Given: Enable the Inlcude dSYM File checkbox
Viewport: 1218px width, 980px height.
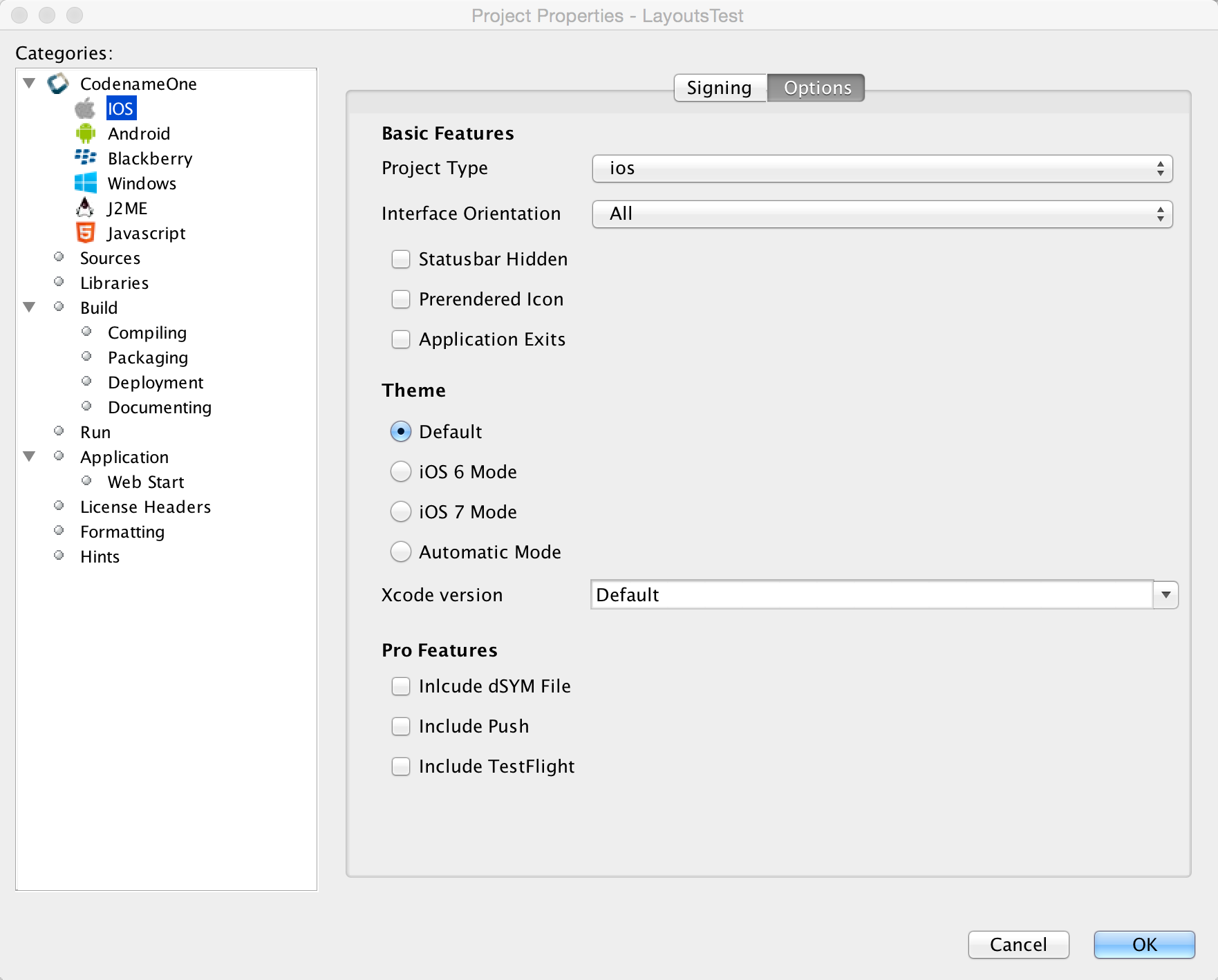Looking at the screenshot, I should tap(401, 686).
